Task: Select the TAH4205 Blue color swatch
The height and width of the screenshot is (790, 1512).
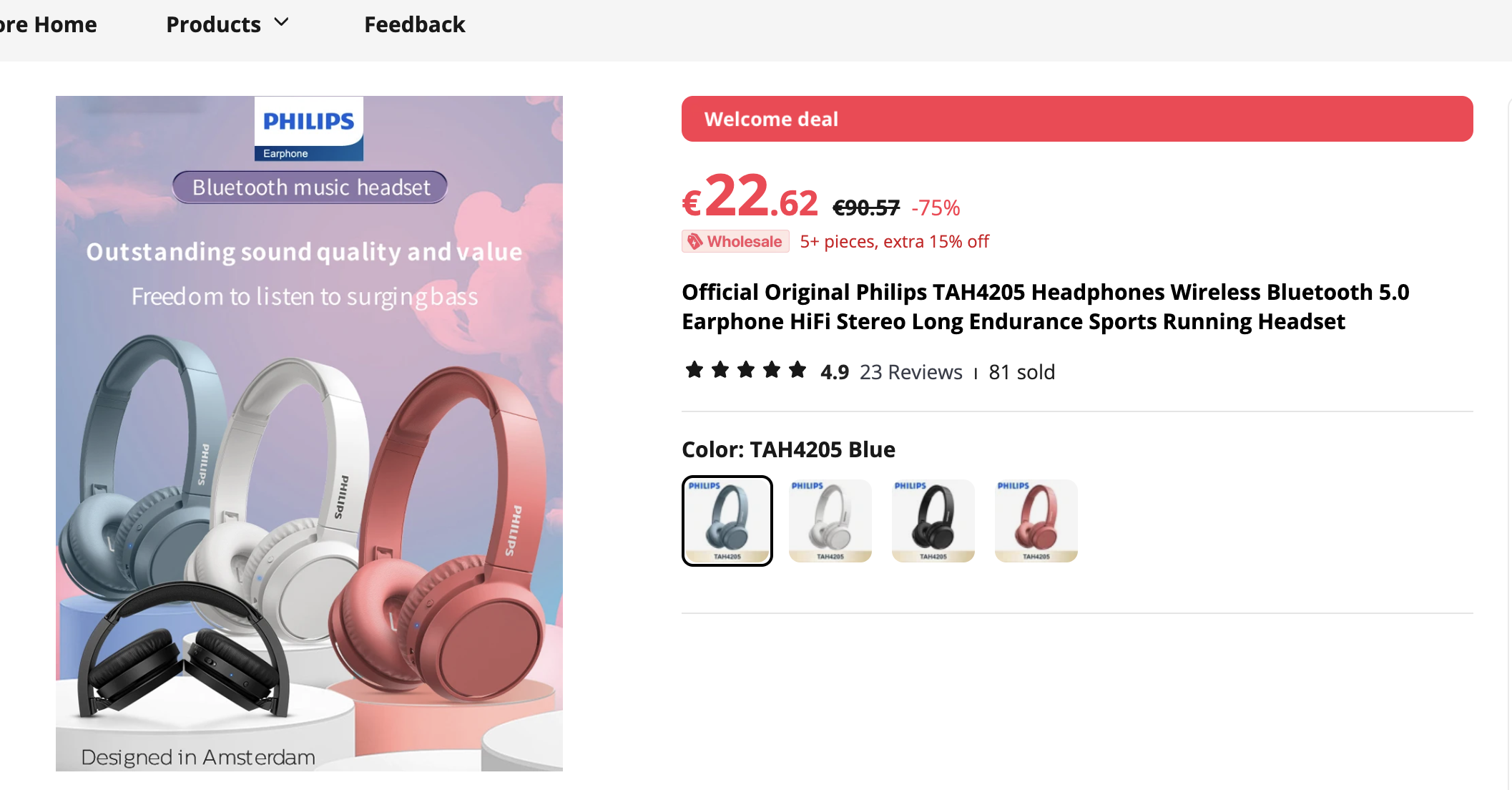Action: pyautogui.click(x=727, y=521)
